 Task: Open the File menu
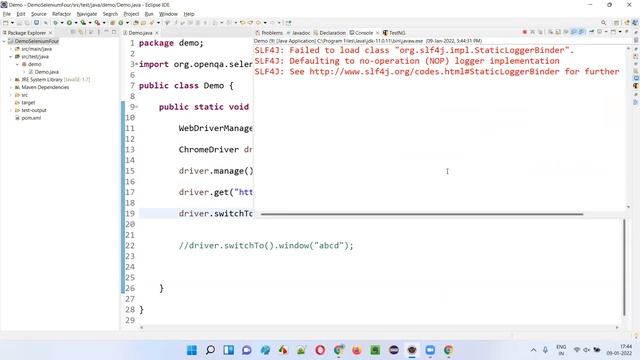(x=7, y=14)
